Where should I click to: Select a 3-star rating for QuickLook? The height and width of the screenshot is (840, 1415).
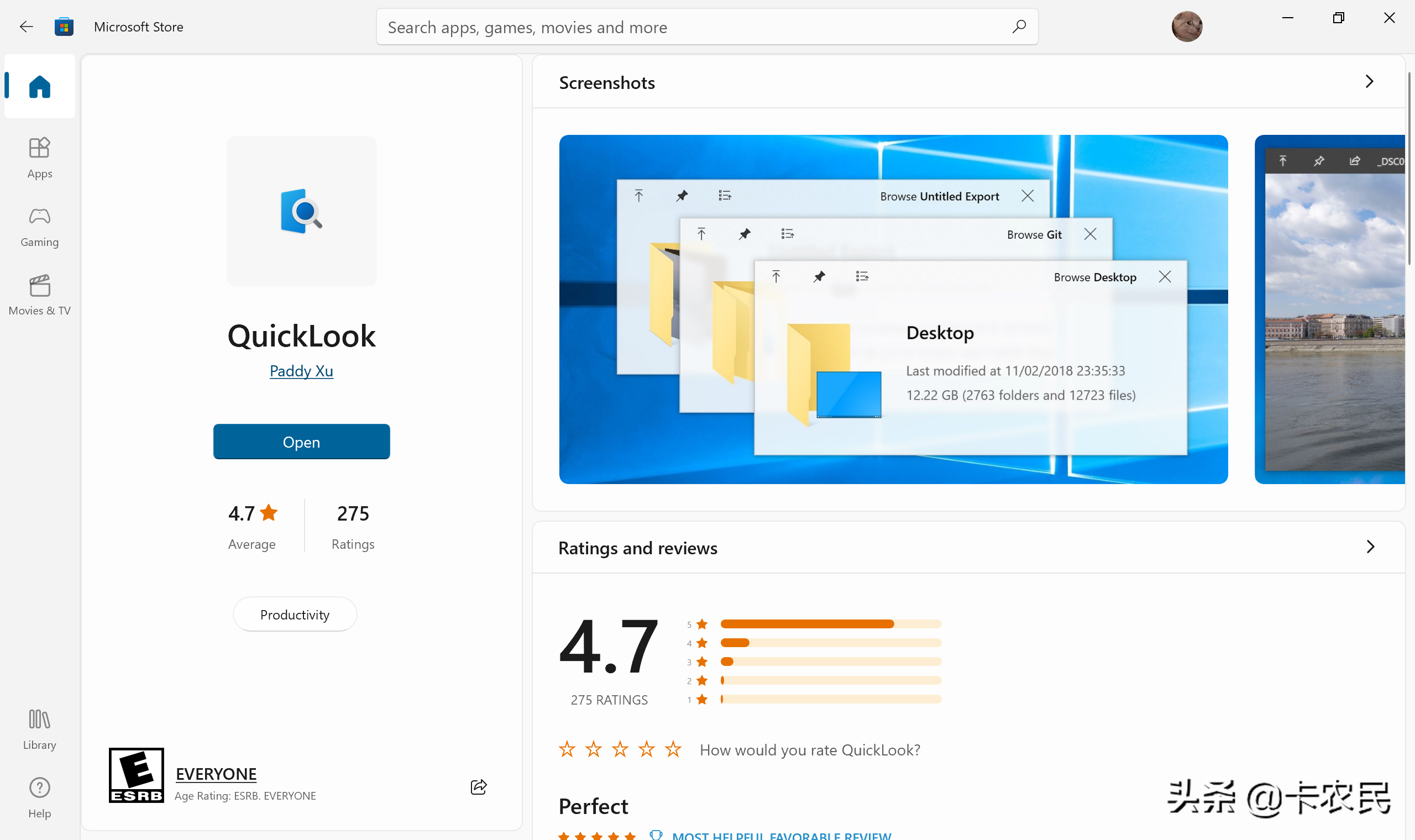coord(621,749)
